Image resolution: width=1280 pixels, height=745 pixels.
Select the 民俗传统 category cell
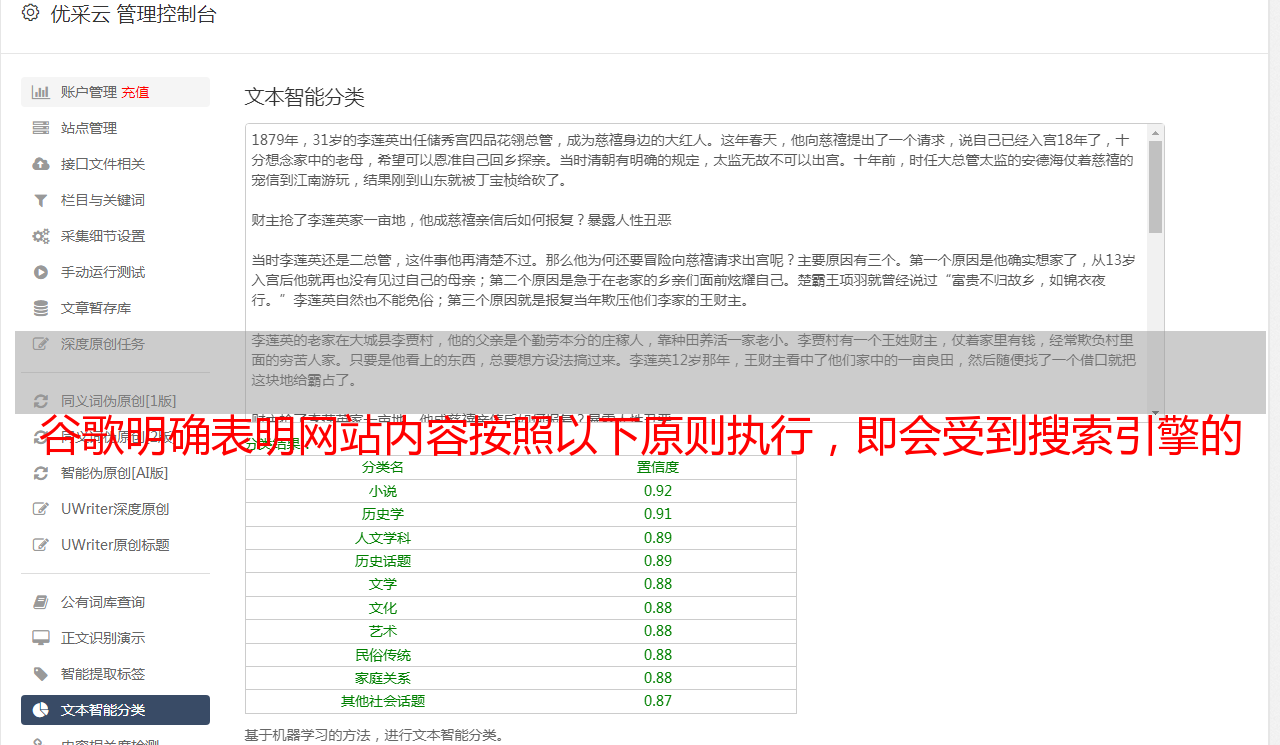point(383,655)
